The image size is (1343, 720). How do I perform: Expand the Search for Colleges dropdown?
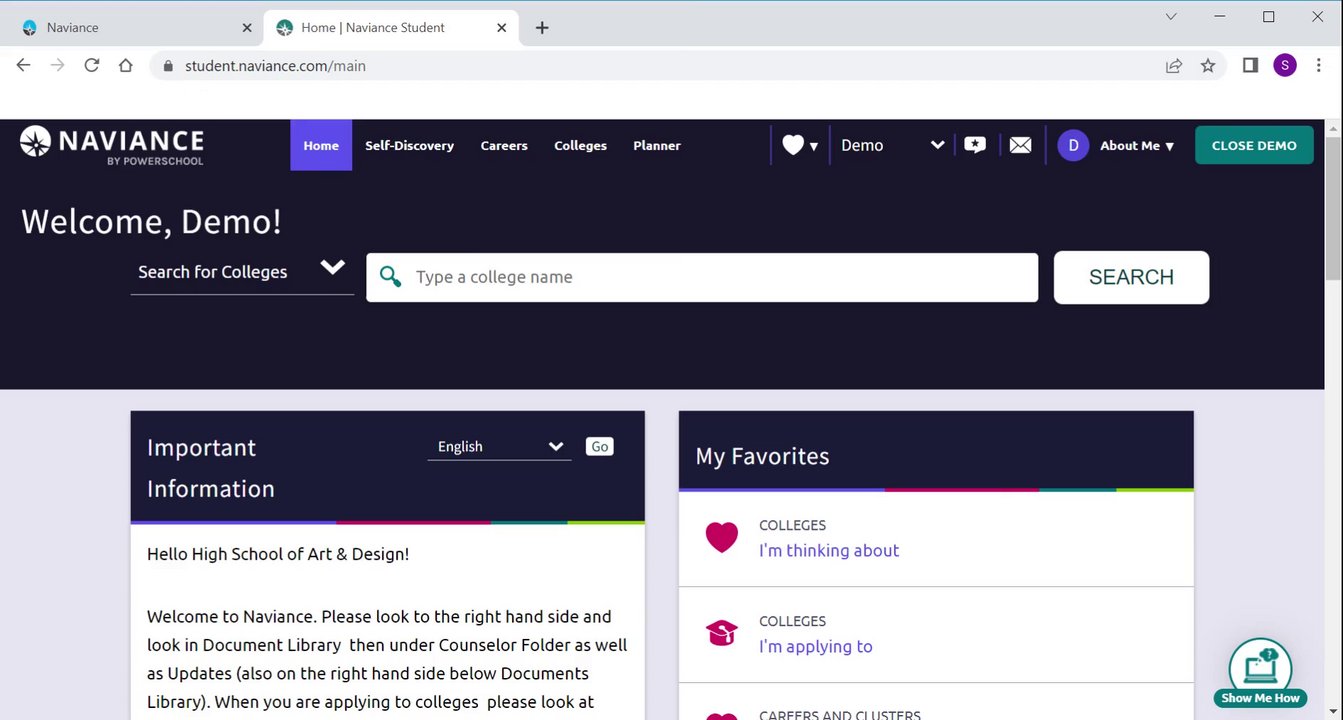(242, 271)
